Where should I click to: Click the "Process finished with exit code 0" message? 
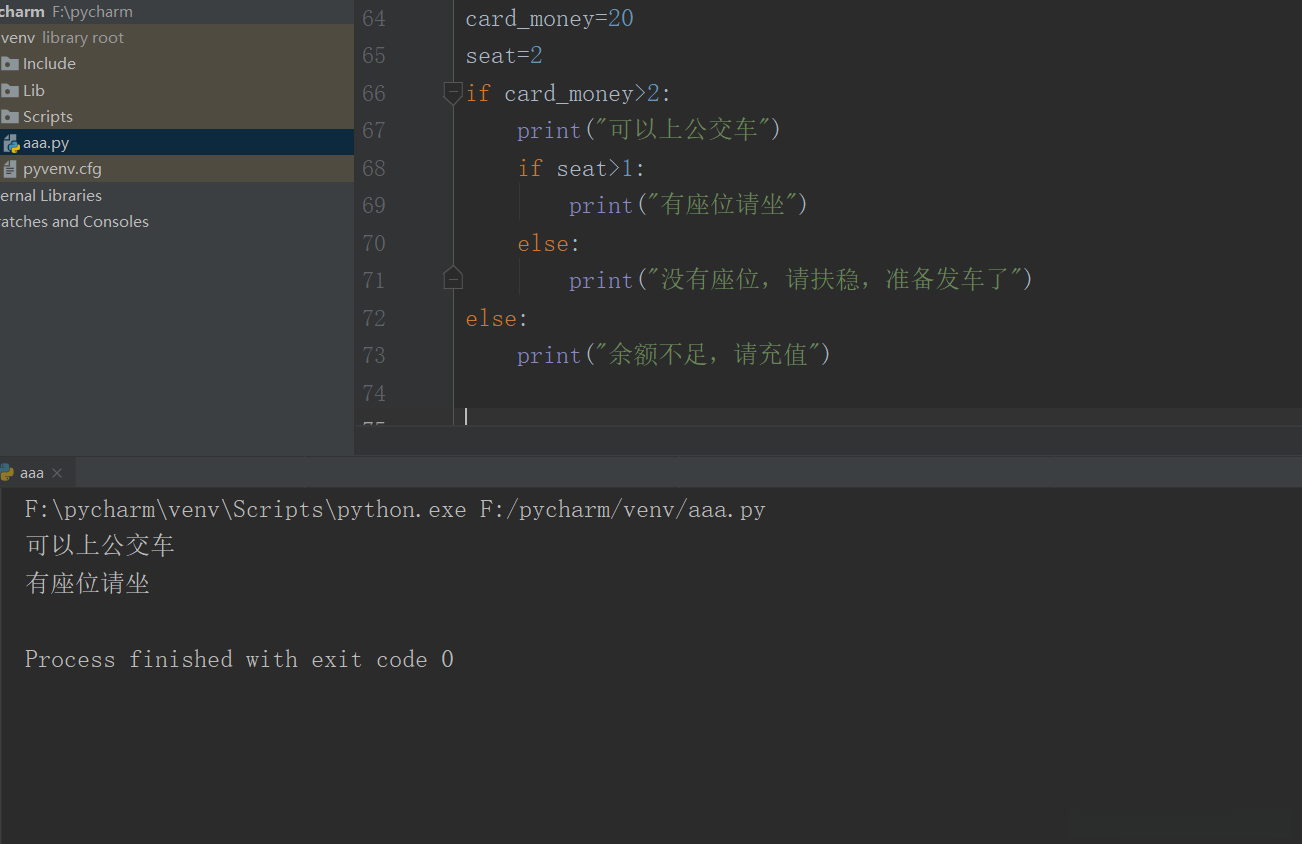(x=239, y=660)
